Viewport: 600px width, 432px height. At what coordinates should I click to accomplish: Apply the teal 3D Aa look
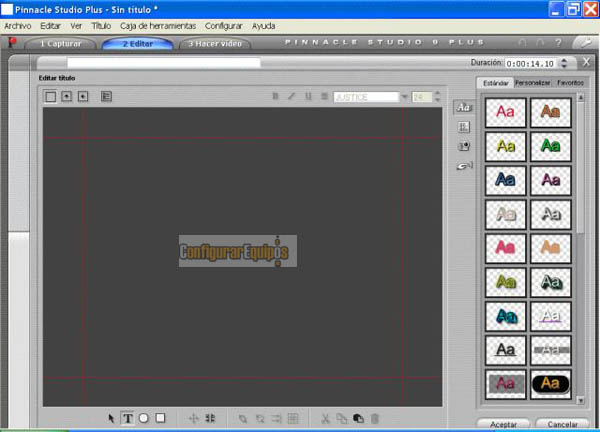click(505, 316)
